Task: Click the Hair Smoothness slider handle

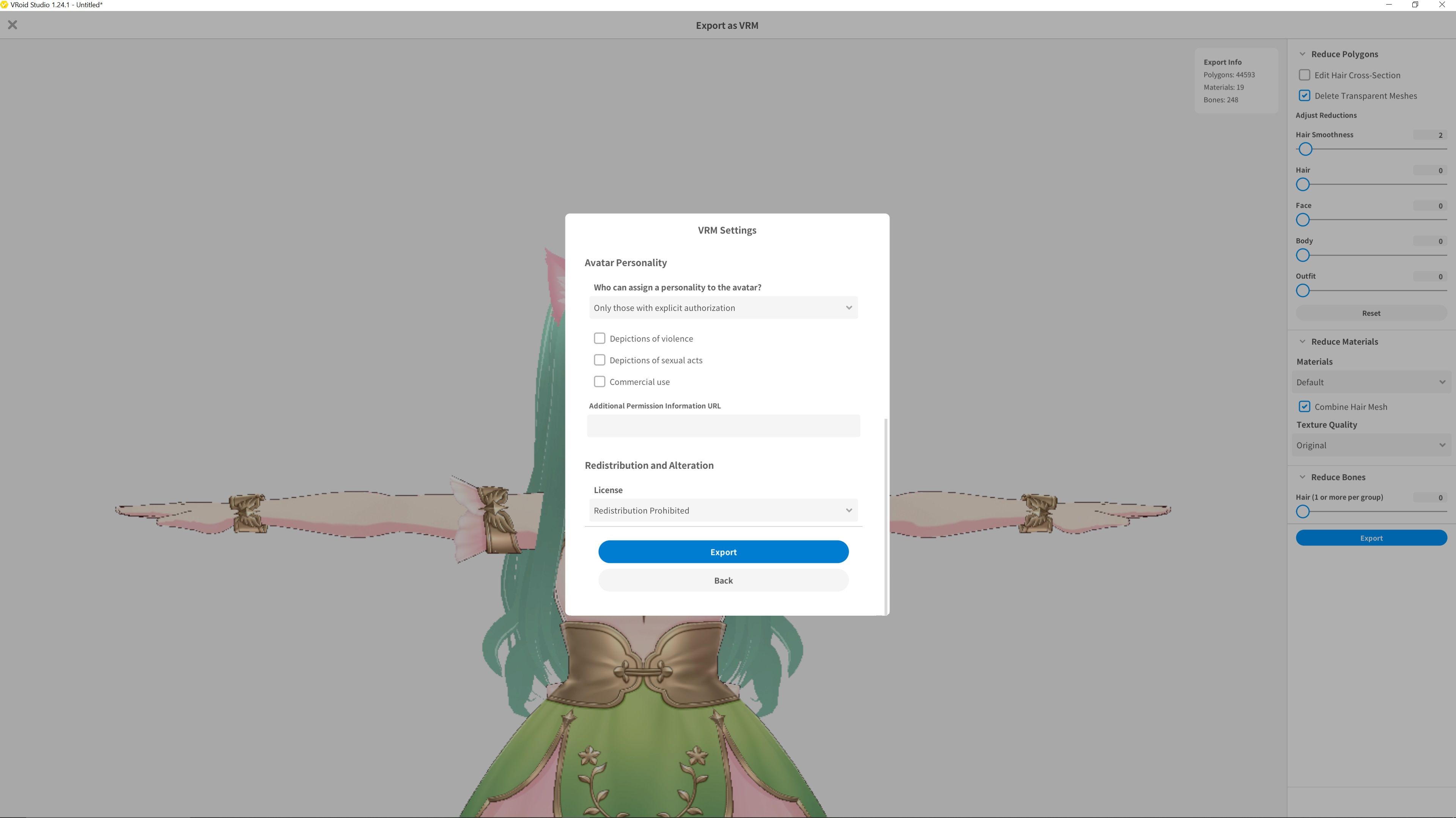Action: 1306,149
